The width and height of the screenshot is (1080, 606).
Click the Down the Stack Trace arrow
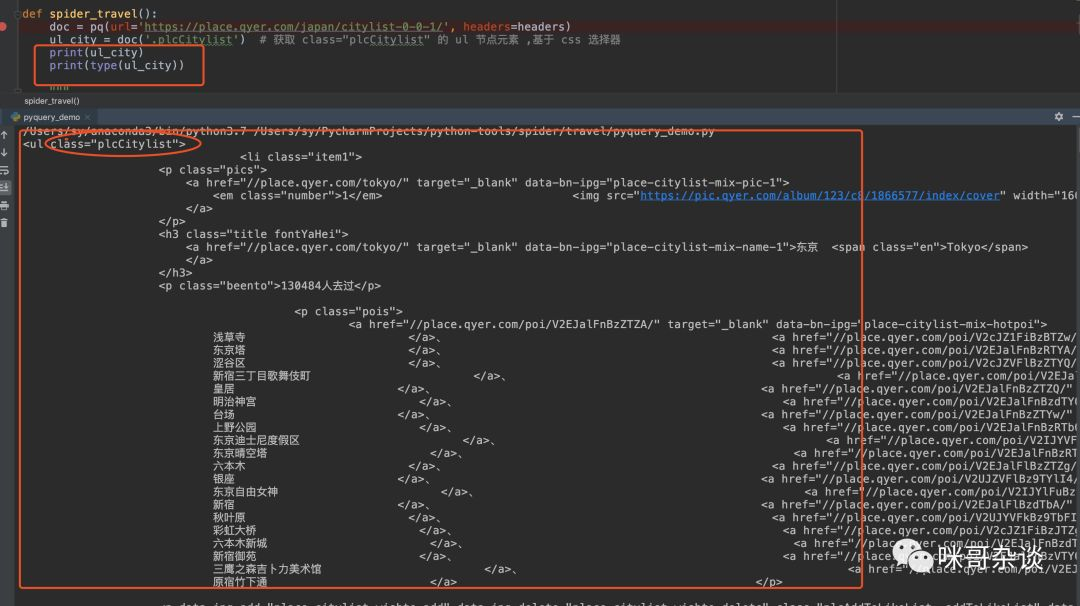(x=4, y=153)
